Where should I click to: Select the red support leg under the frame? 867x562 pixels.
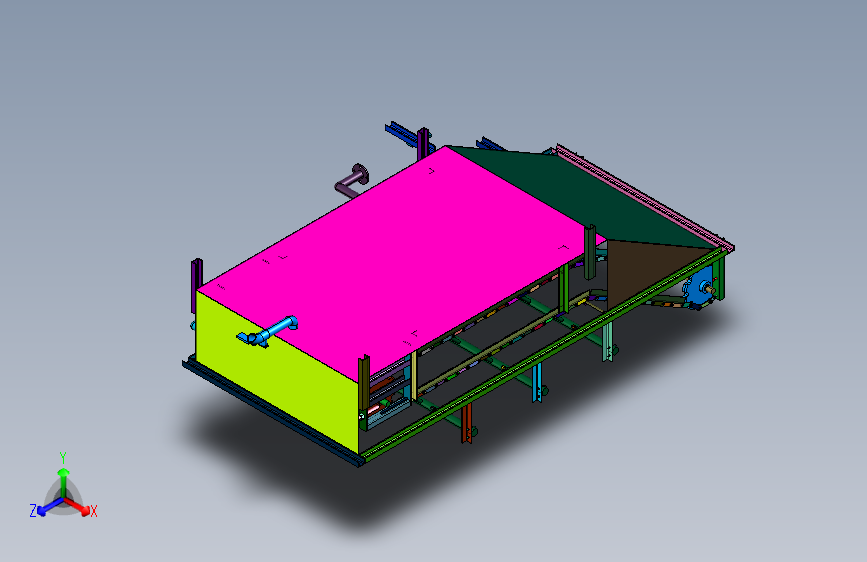(467, 423)
